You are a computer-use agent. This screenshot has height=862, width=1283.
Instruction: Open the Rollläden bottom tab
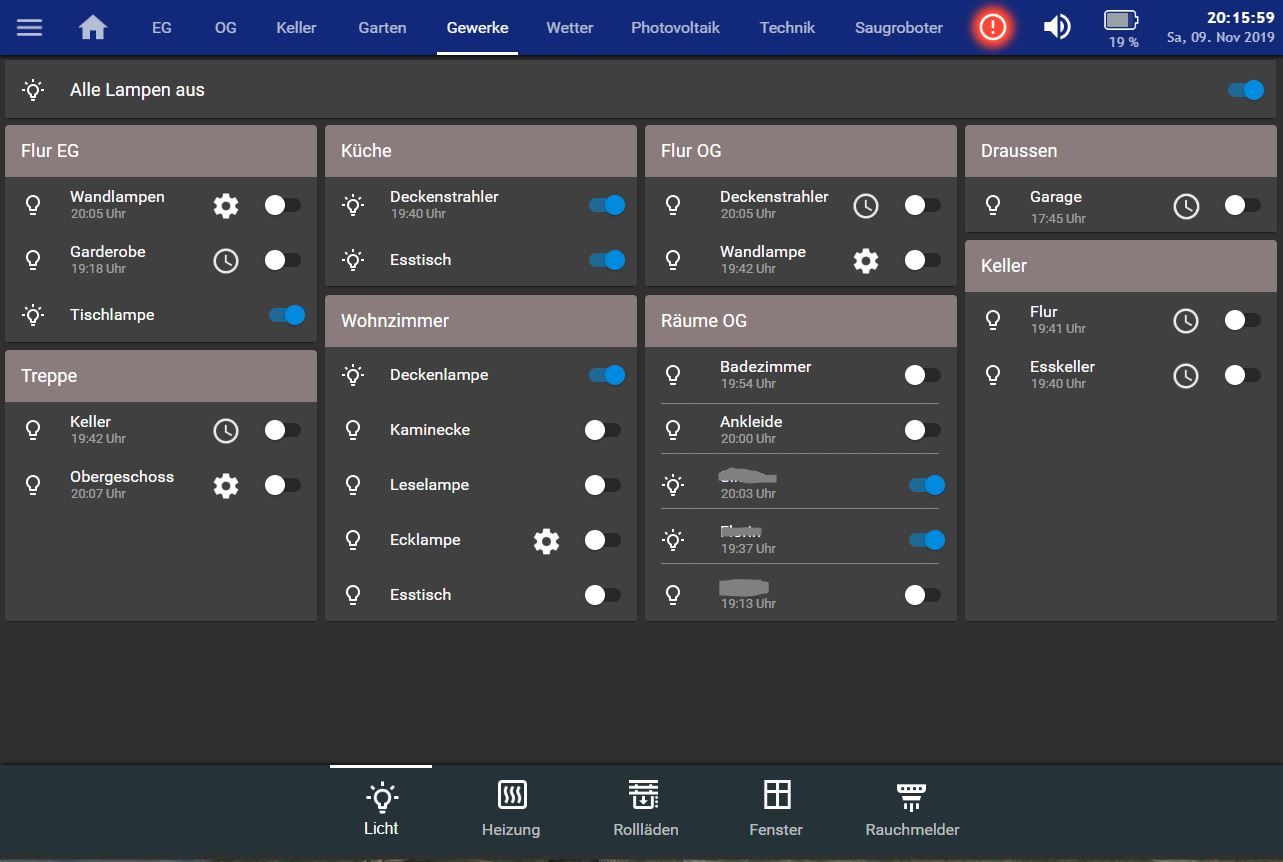(645, 808)
